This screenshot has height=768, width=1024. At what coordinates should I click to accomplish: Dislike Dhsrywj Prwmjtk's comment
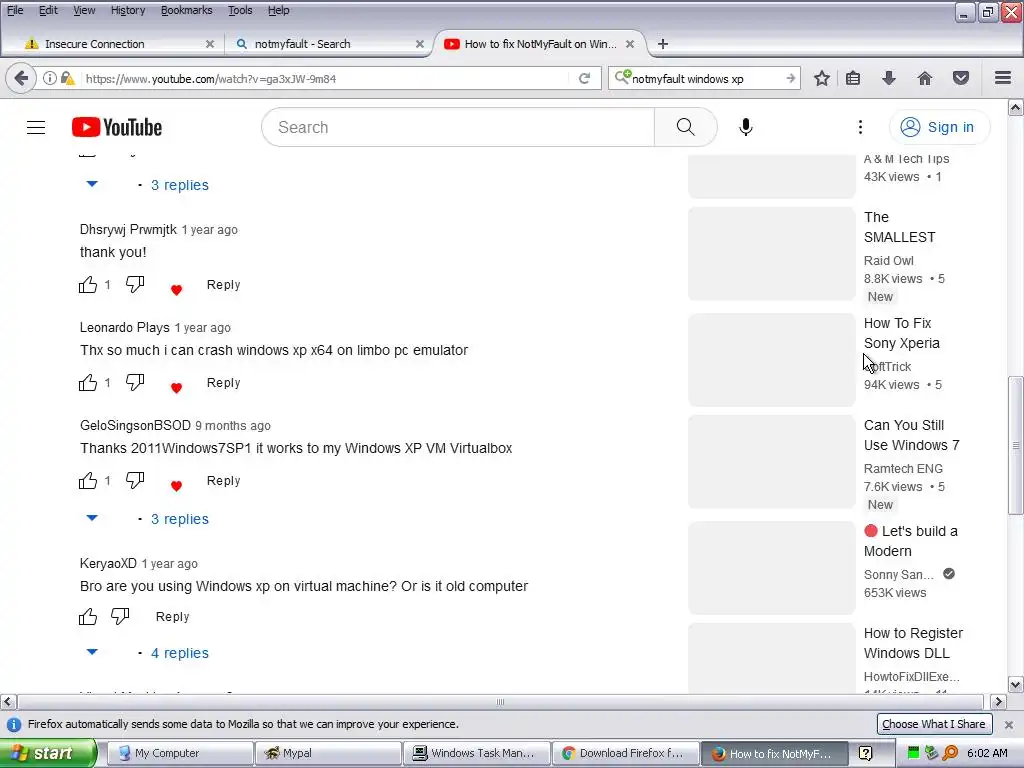[x=135, y=285]
